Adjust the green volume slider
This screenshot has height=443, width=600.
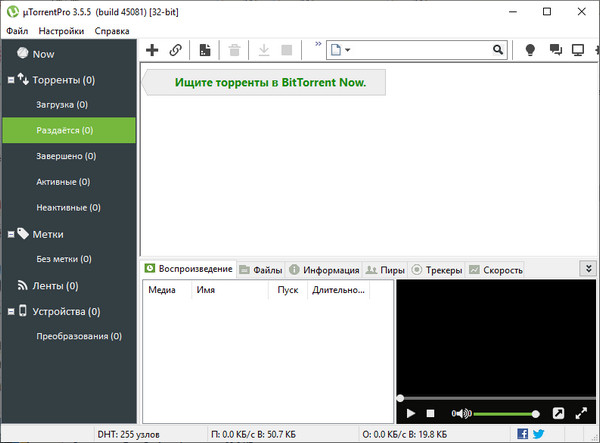[x=507, y=414]
